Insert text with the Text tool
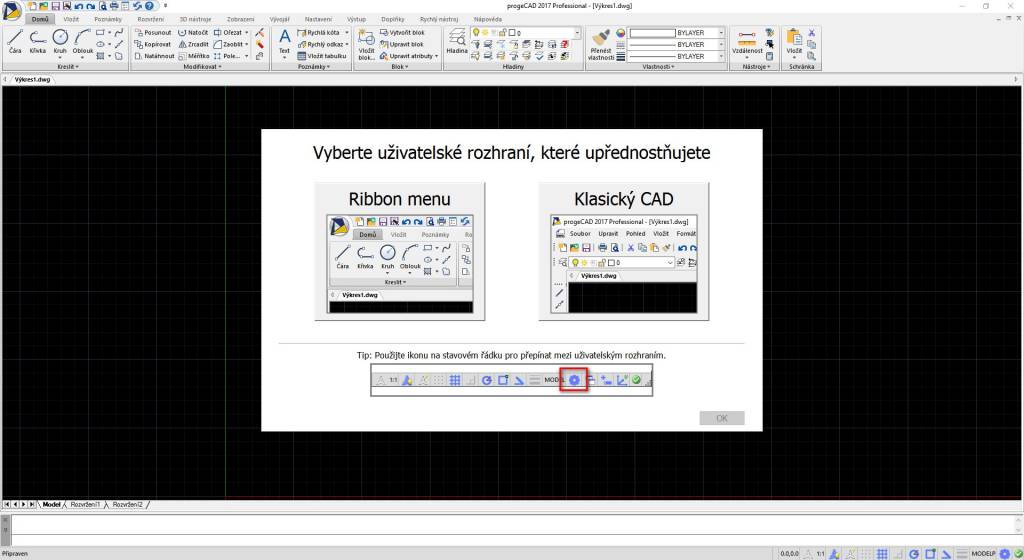Screen dimensions: 1024x560 pyautogui.click(x=284, y=42)
